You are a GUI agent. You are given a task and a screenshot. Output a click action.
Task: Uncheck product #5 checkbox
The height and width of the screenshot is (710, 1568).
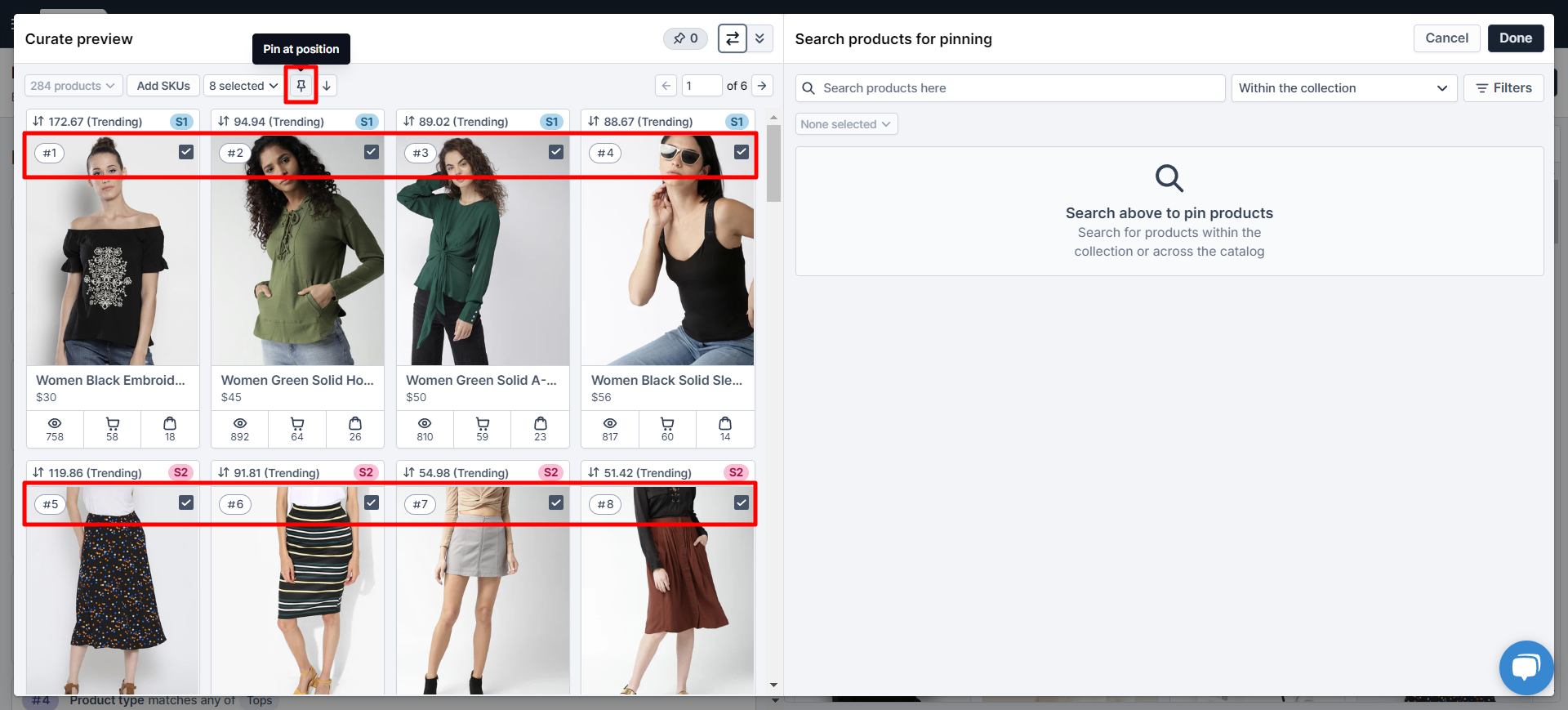tap(186, 503)
